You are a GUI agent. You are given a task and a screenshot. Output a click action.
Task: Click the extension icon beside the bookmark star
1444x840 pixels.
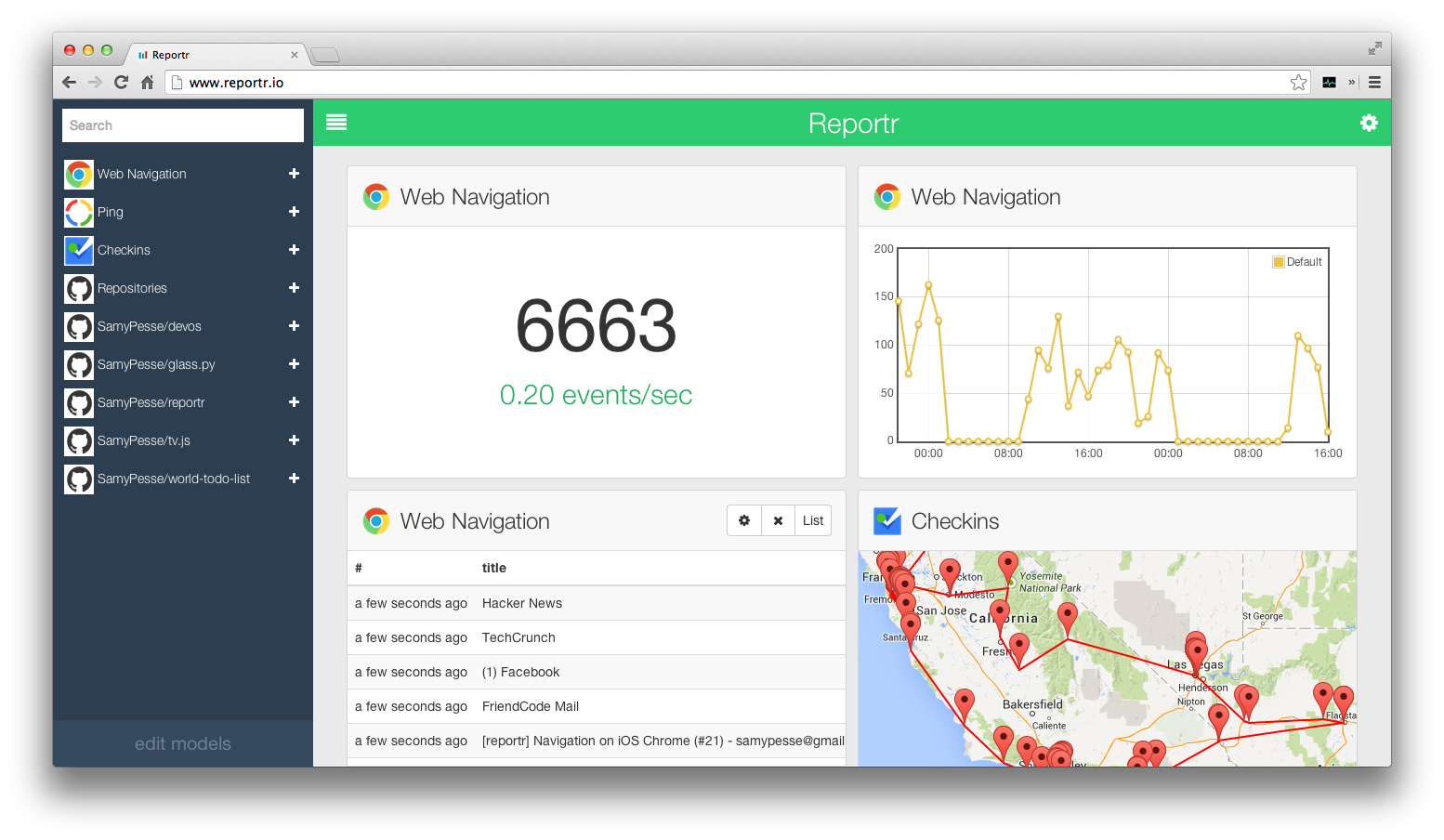coord(1330,83)
